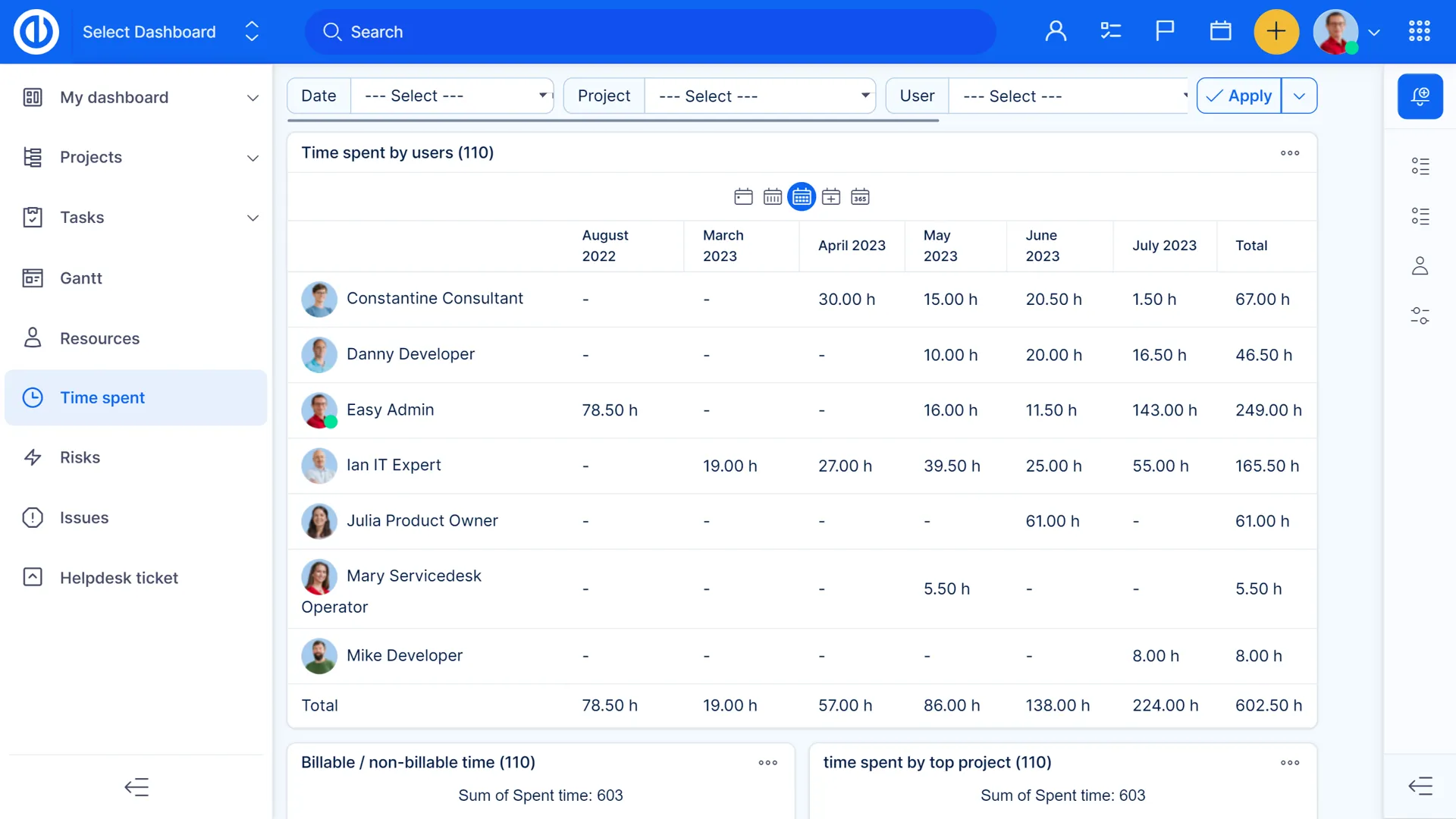Open the flag milestones icon
The height and width of the screenshot is (819, 1456).
[1165, 32]
